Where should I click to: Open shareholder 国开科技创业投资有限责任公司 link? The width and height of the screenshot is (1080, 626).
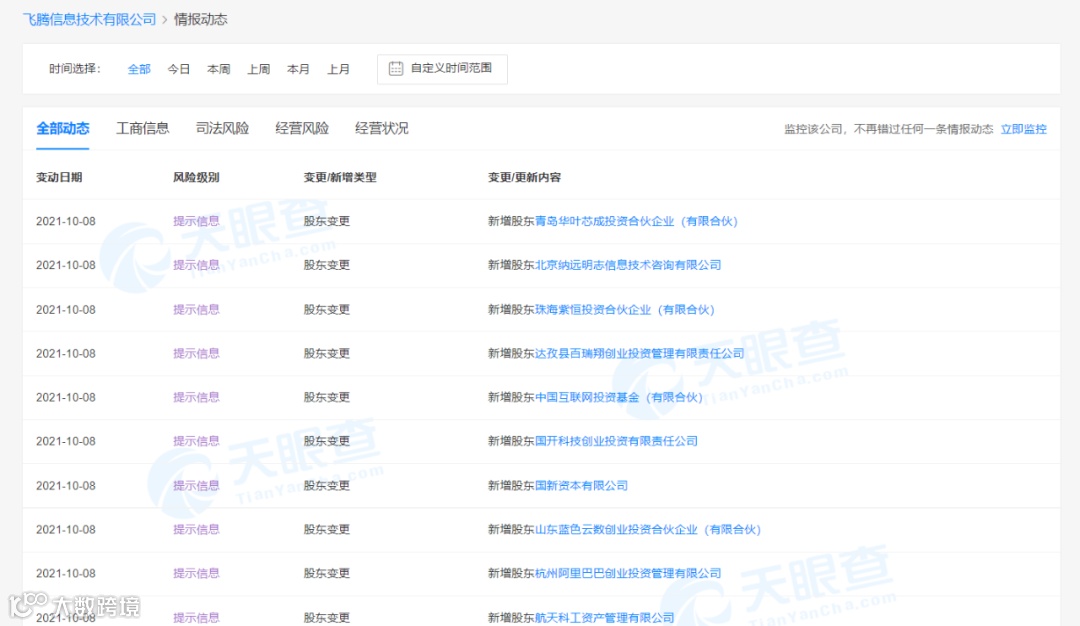click(x=616, y=441)
